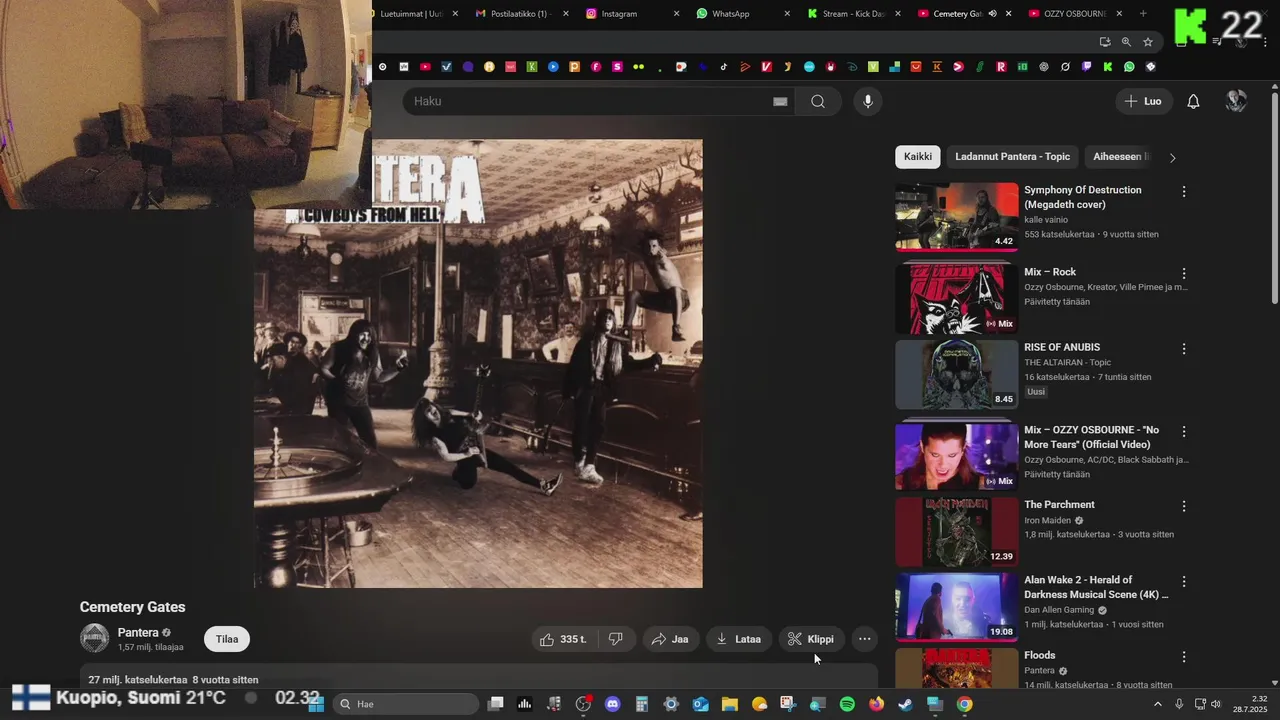Open the WhatsApp bookmark in bookmarks bar
This screenshot has height=720, width=1280.
1129,67
